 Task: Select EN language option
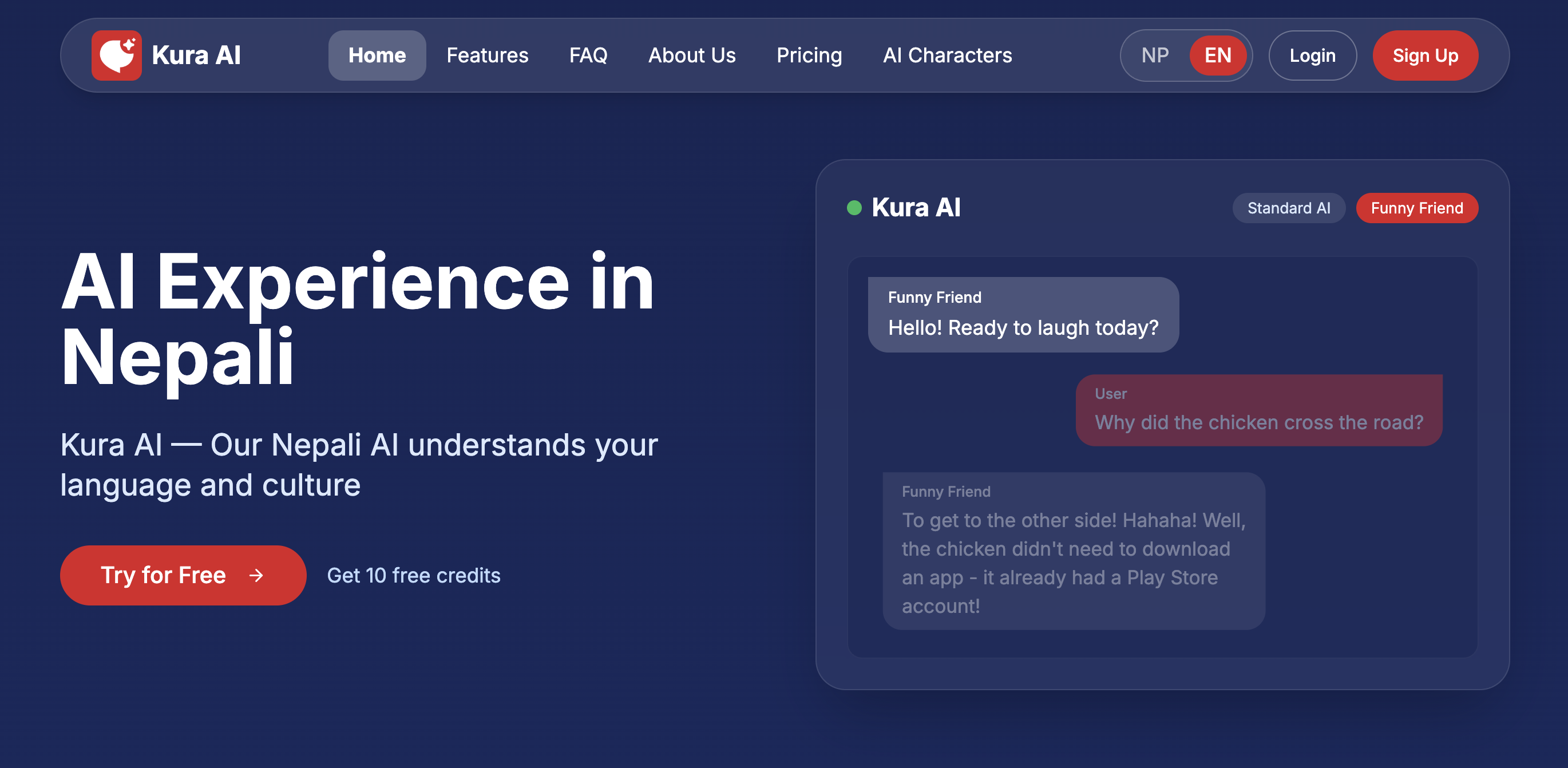(x=1218, y=56)
